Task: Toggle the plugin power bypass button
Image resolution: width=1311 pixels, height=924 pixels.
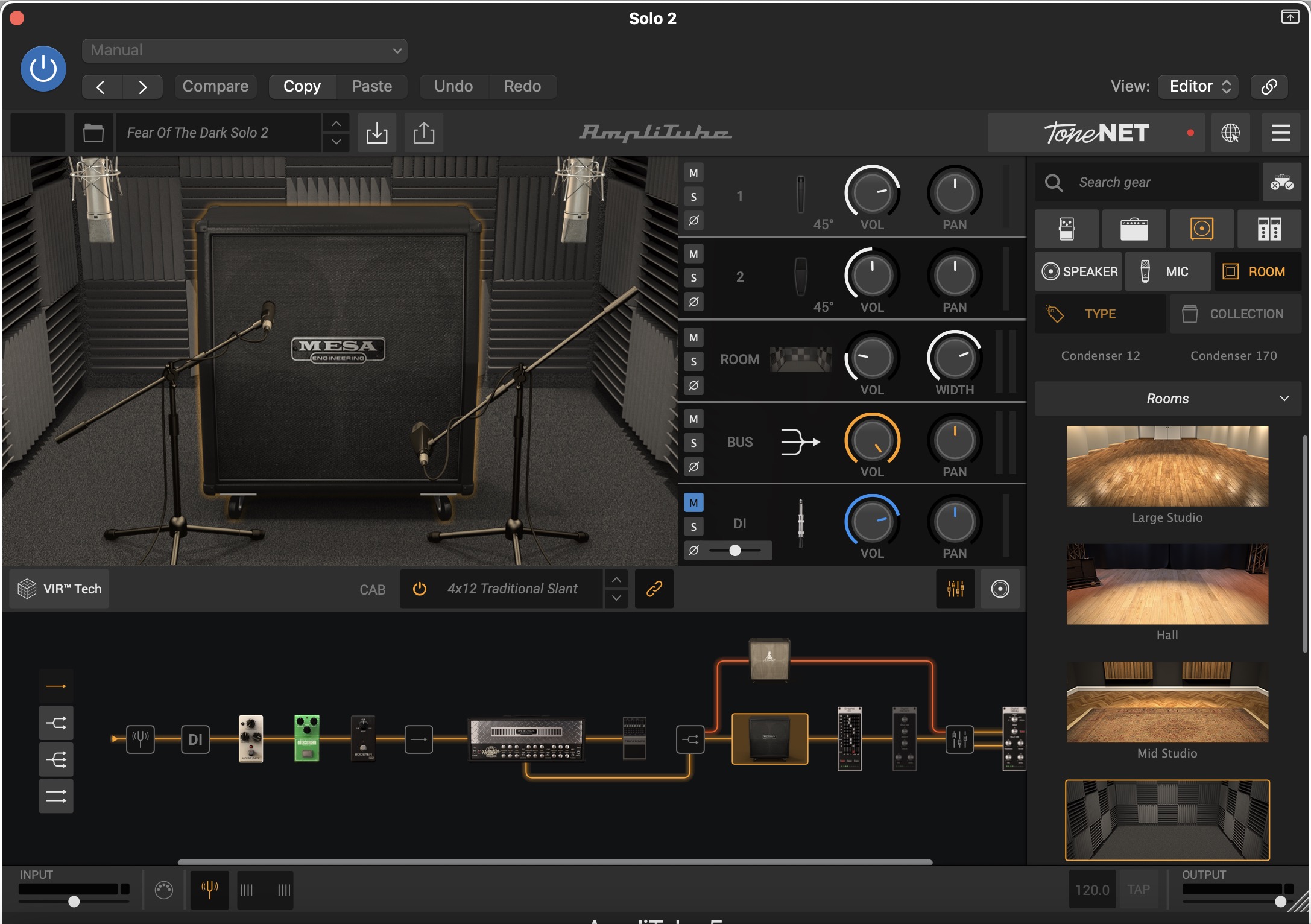Action: coord(43,69)
